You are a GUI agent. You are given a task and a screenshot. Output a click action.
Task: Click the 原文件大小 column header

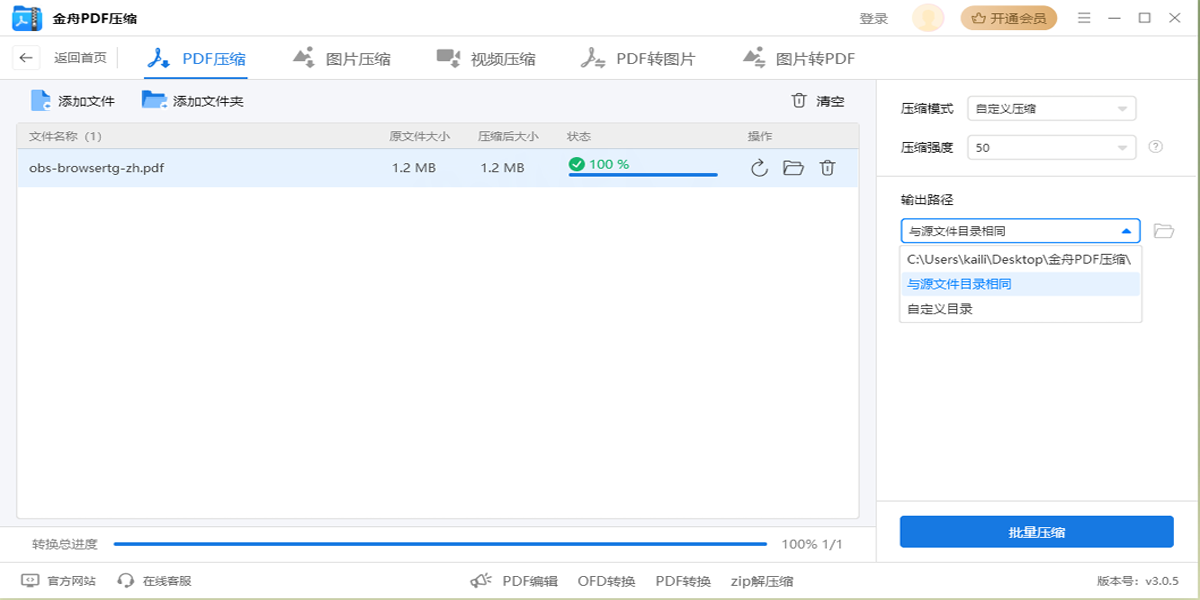(420, 136)
